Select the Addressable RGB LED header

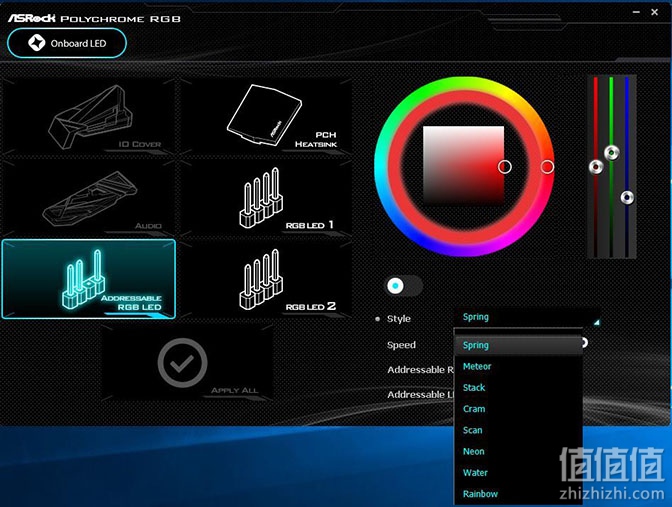tap(89, 279)
